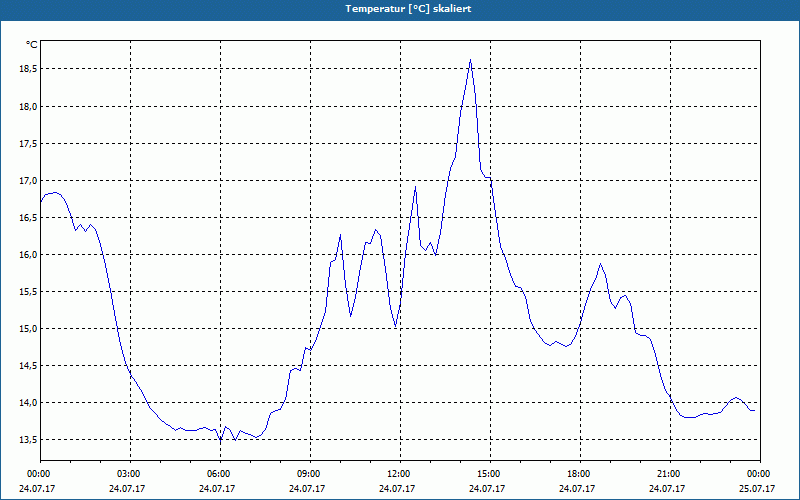Viewport: 800px width, 500px height.
Task: Select the 14,5 y-axis value
Action: click(x=28, y=366)
